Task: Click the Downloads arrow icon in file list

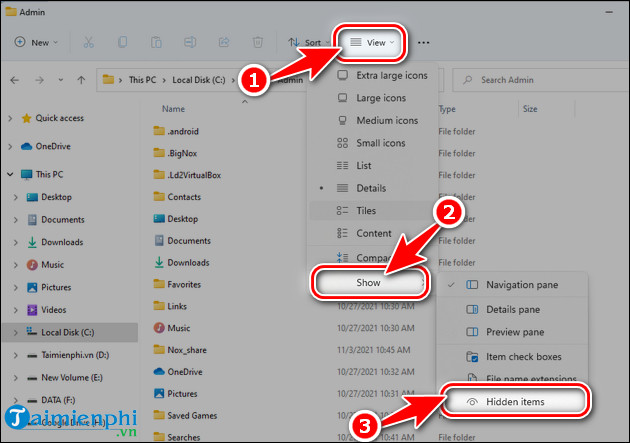Action: point(159,262)
